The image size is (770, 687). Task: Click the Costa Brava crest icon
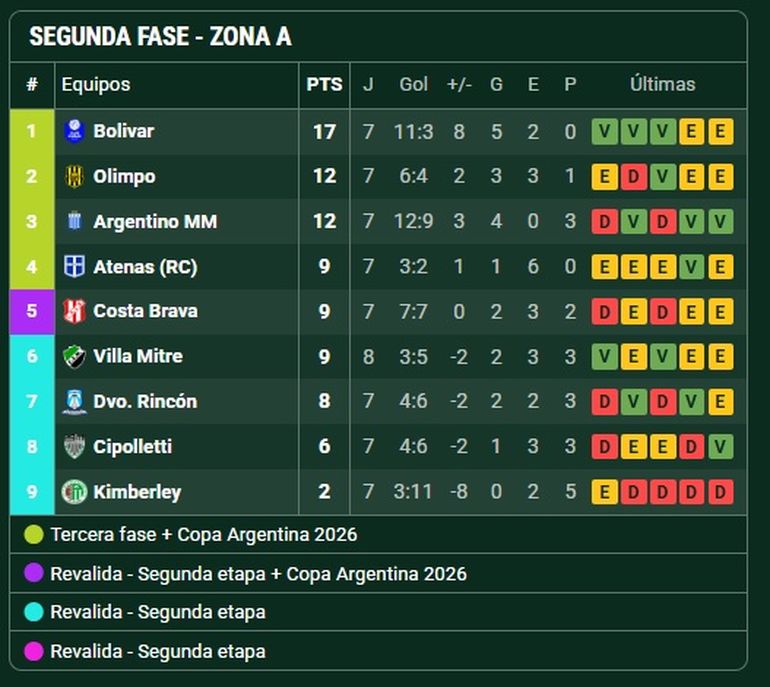click(74, 311)
